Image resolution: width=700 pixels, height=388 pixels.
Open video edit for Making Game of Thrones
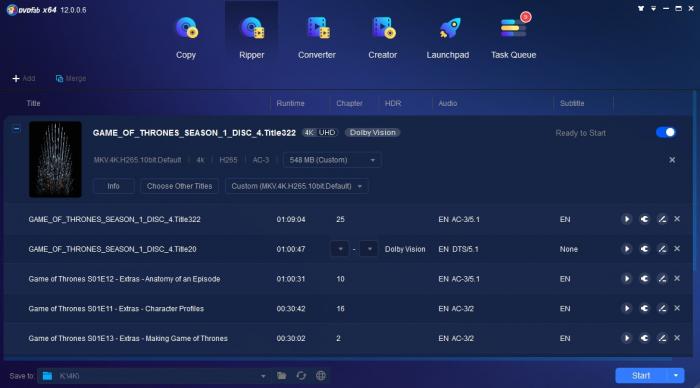click(662, 338)
